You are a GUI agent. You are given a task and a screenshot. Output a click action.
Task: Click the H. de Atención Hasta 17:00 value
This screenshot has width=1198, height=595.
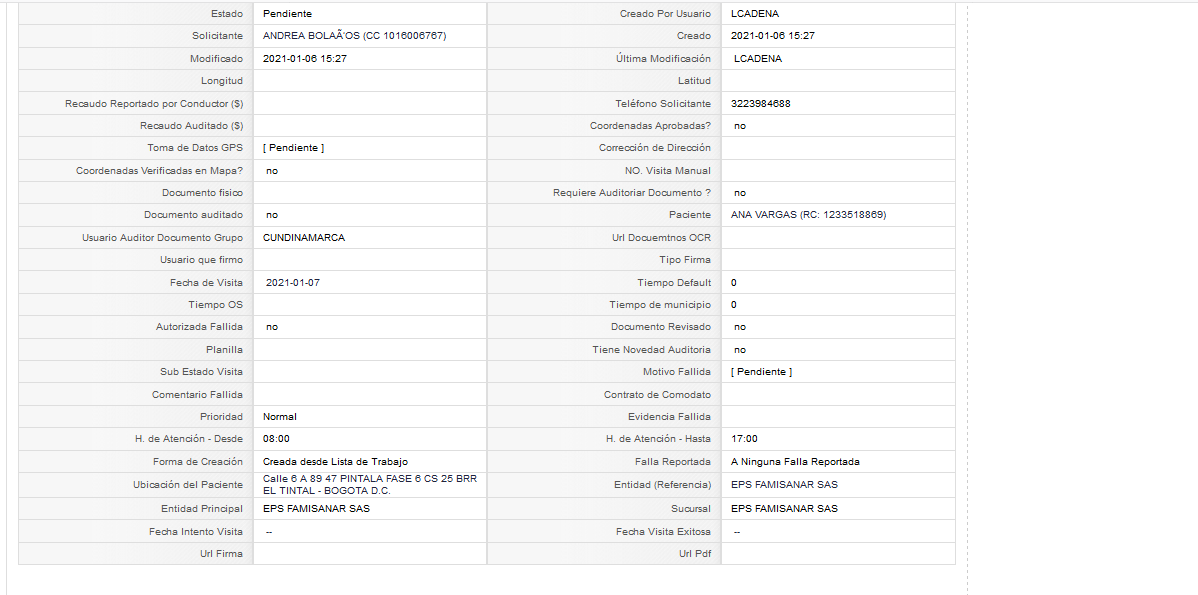coord(744,439)
